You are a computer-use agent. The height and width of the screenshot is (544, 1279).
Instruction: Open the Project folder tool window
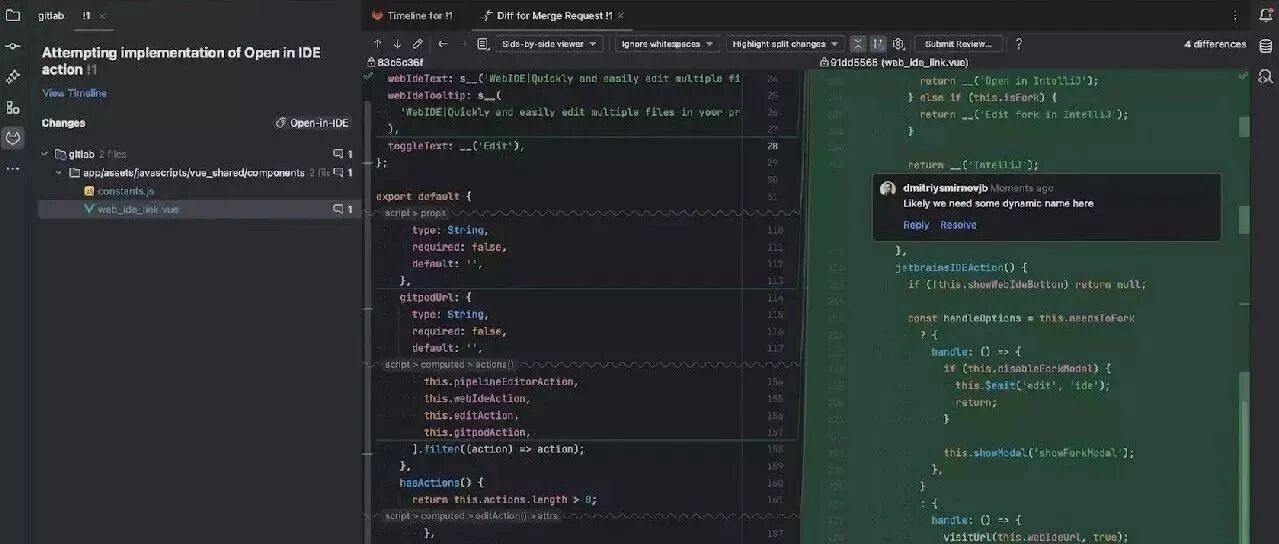[13, 15]
